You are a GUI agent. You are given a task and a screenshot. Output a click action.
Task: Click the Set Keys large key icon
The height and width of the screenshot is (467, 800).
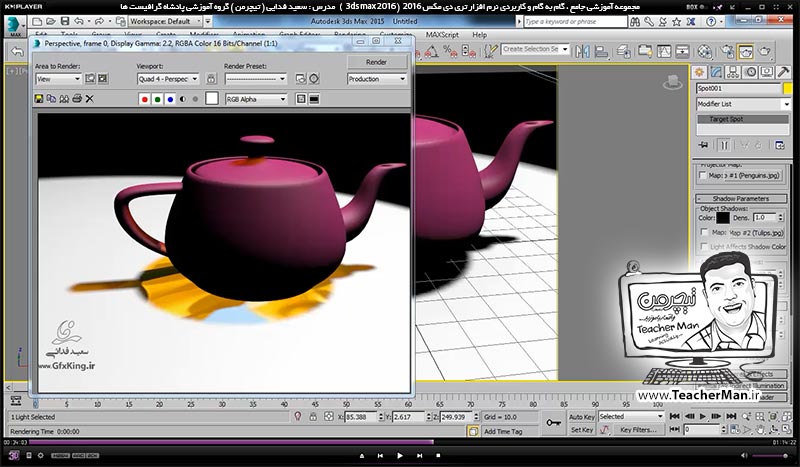point(554,423)
